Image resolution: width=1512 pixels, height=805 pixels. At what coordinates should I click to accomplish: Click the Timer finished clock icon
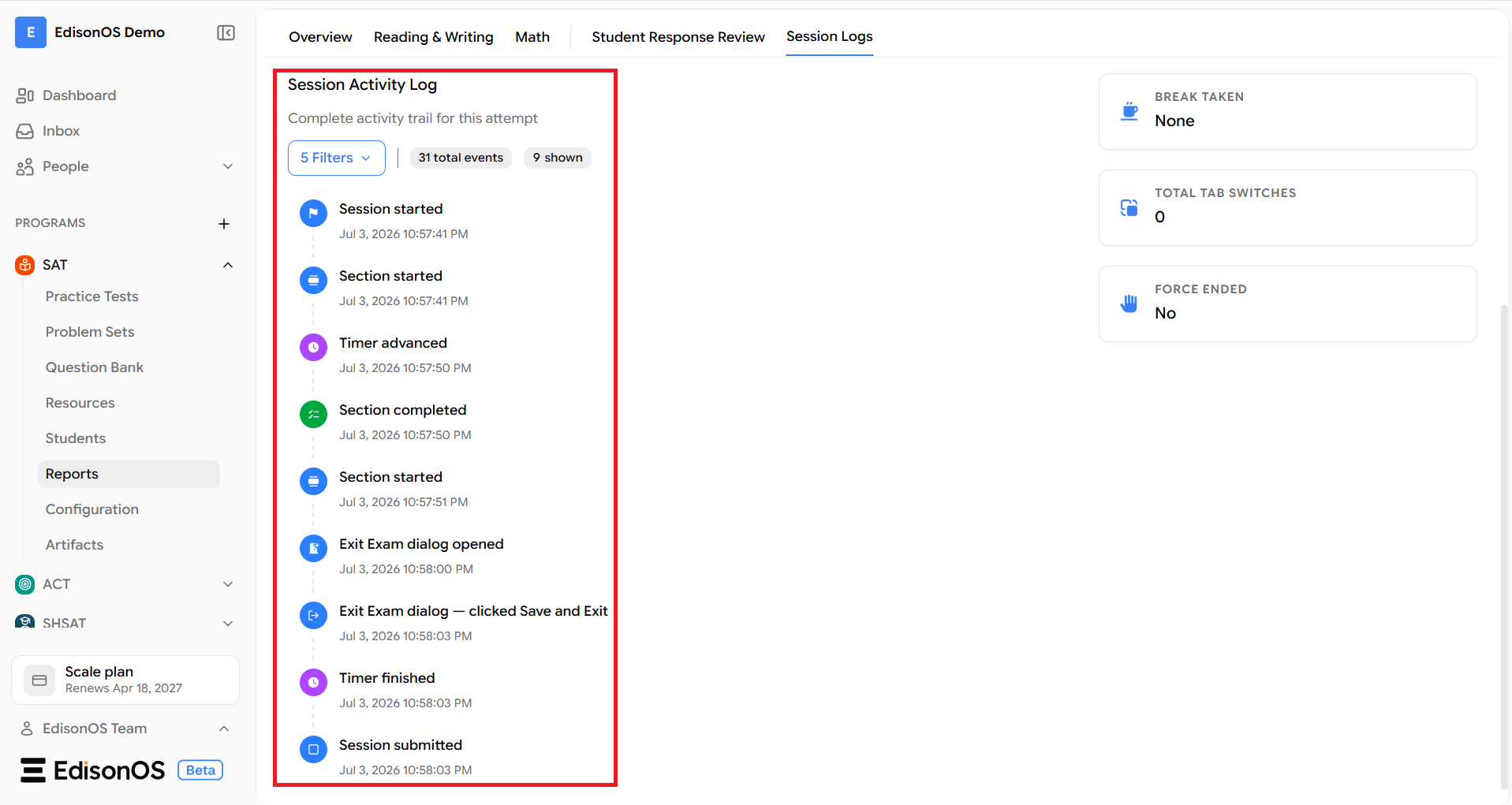313,682
